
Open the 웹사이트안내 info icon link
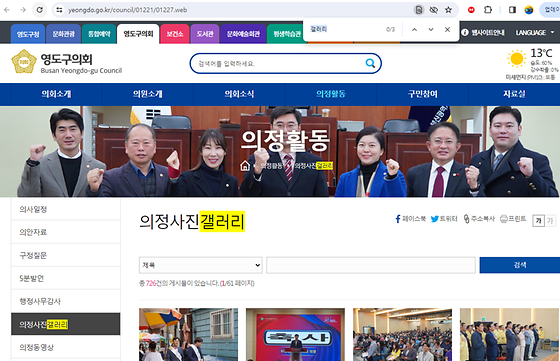pos(483,32)
